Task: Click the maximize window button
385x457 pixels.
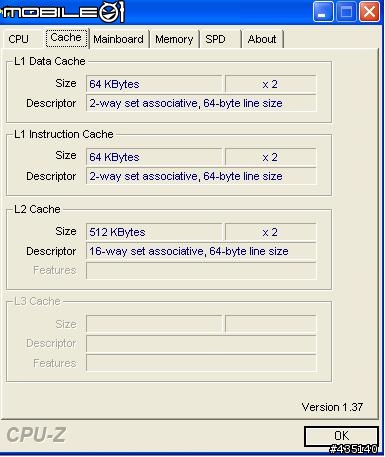Action: (346, 12)
